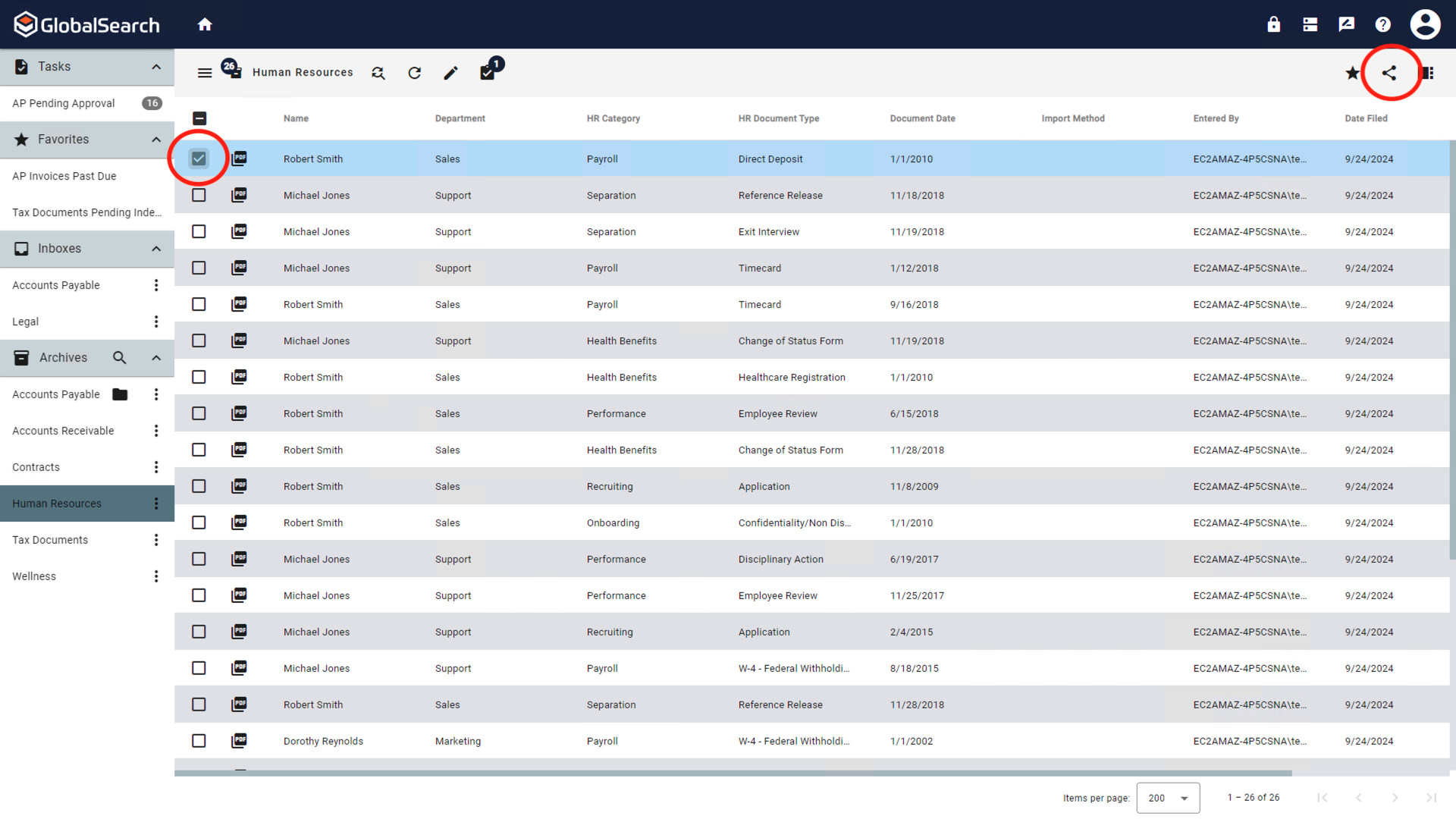The height and width of the screenshot is (819, 1456).
Task: Sort by Document Date column header
Action: [x=922, y=118]
